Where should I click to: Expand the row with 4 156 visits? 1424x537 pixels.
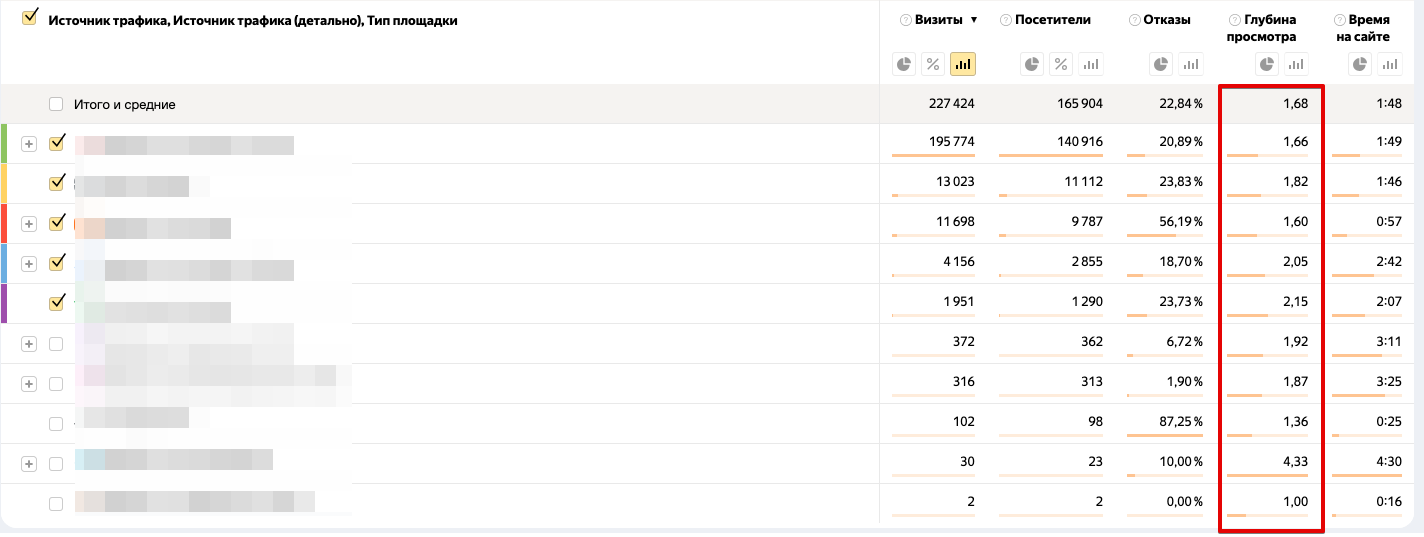(x=29, y=264)
